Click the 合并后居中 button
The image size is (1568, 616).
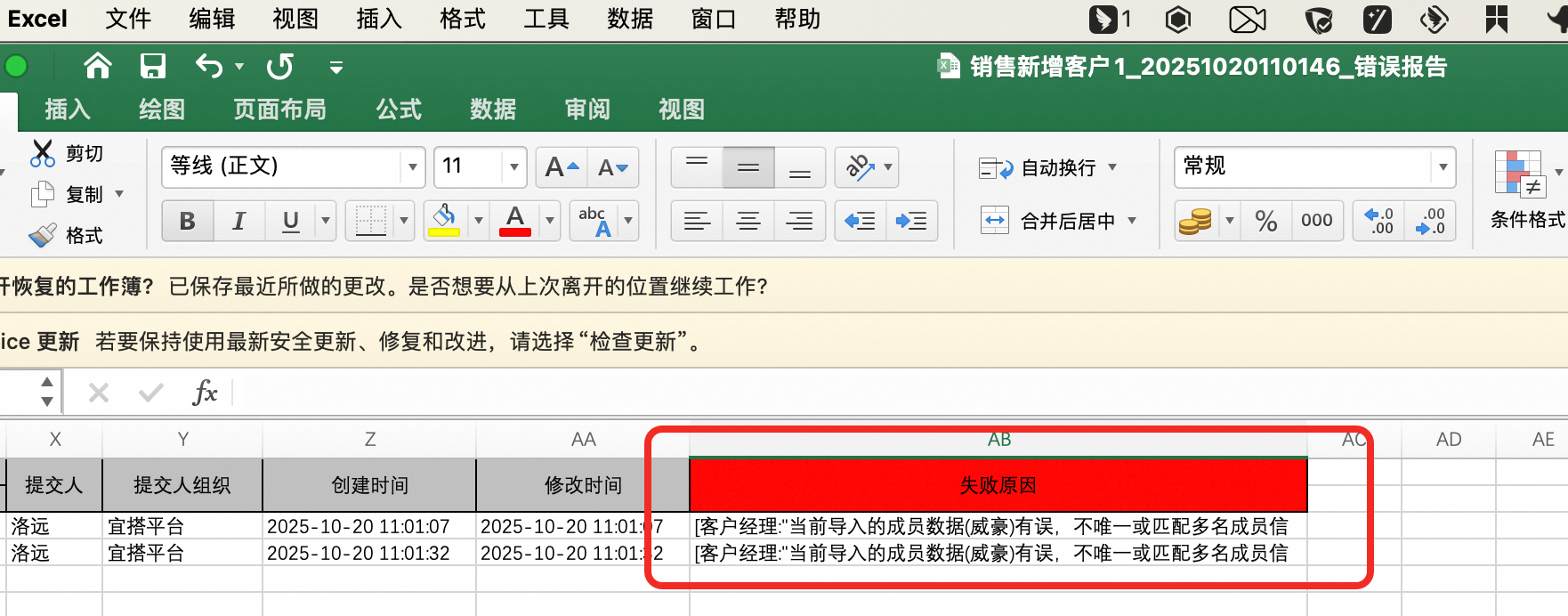[x=1057, y=221]
